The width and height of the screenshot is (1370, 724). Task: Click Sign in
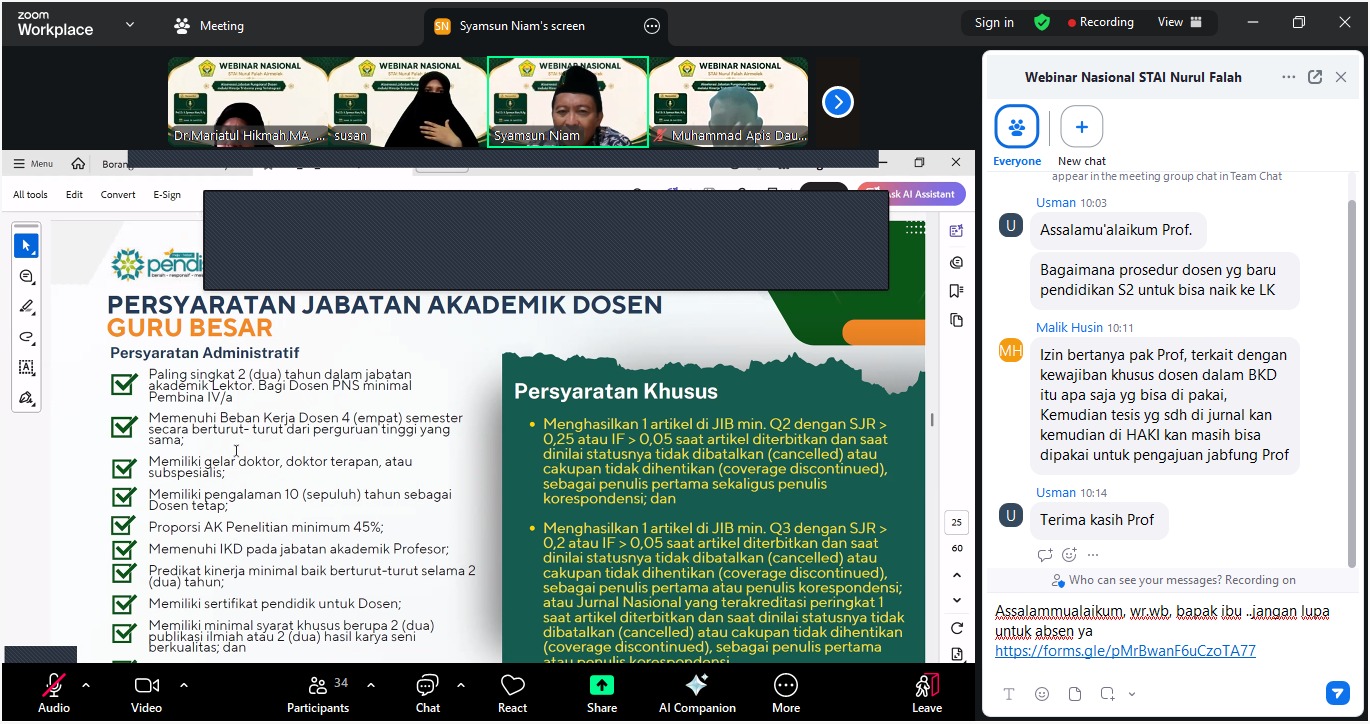(994, 22)
